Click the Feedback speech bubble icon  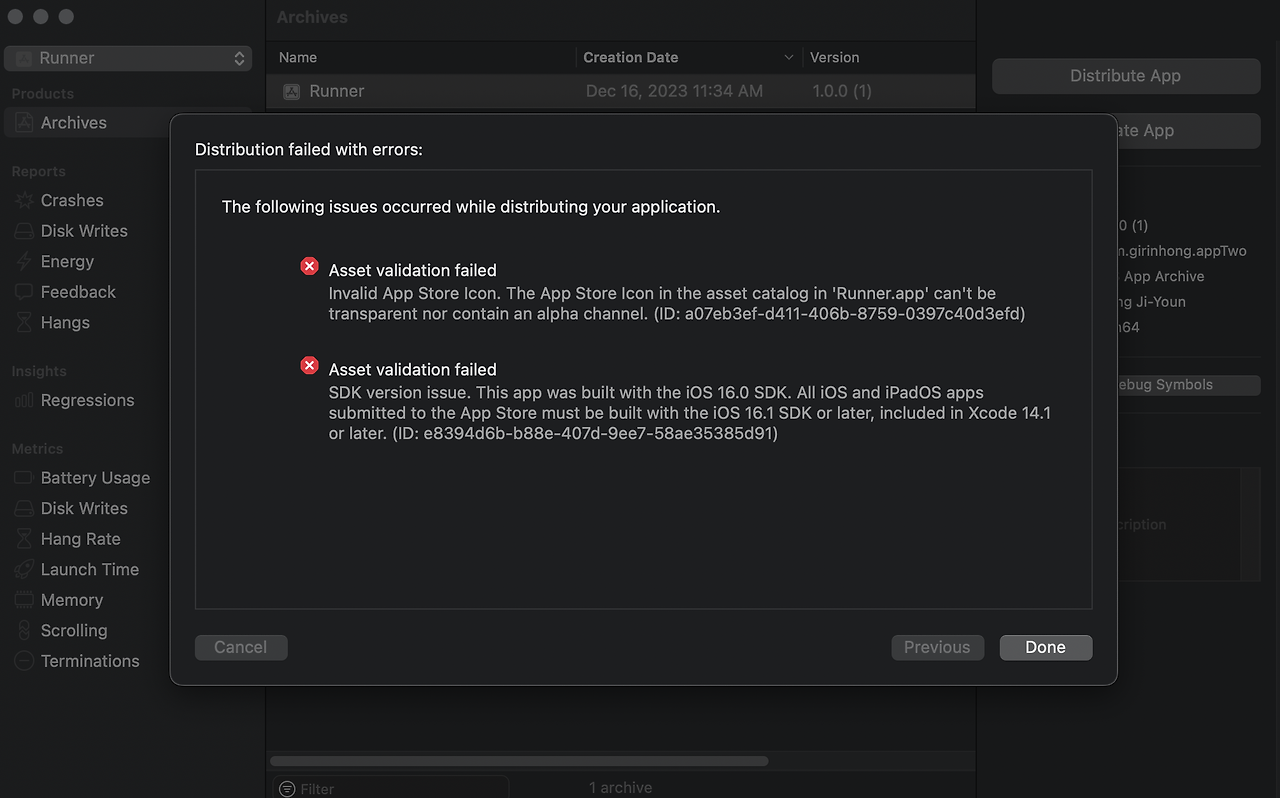coord(23,292)
